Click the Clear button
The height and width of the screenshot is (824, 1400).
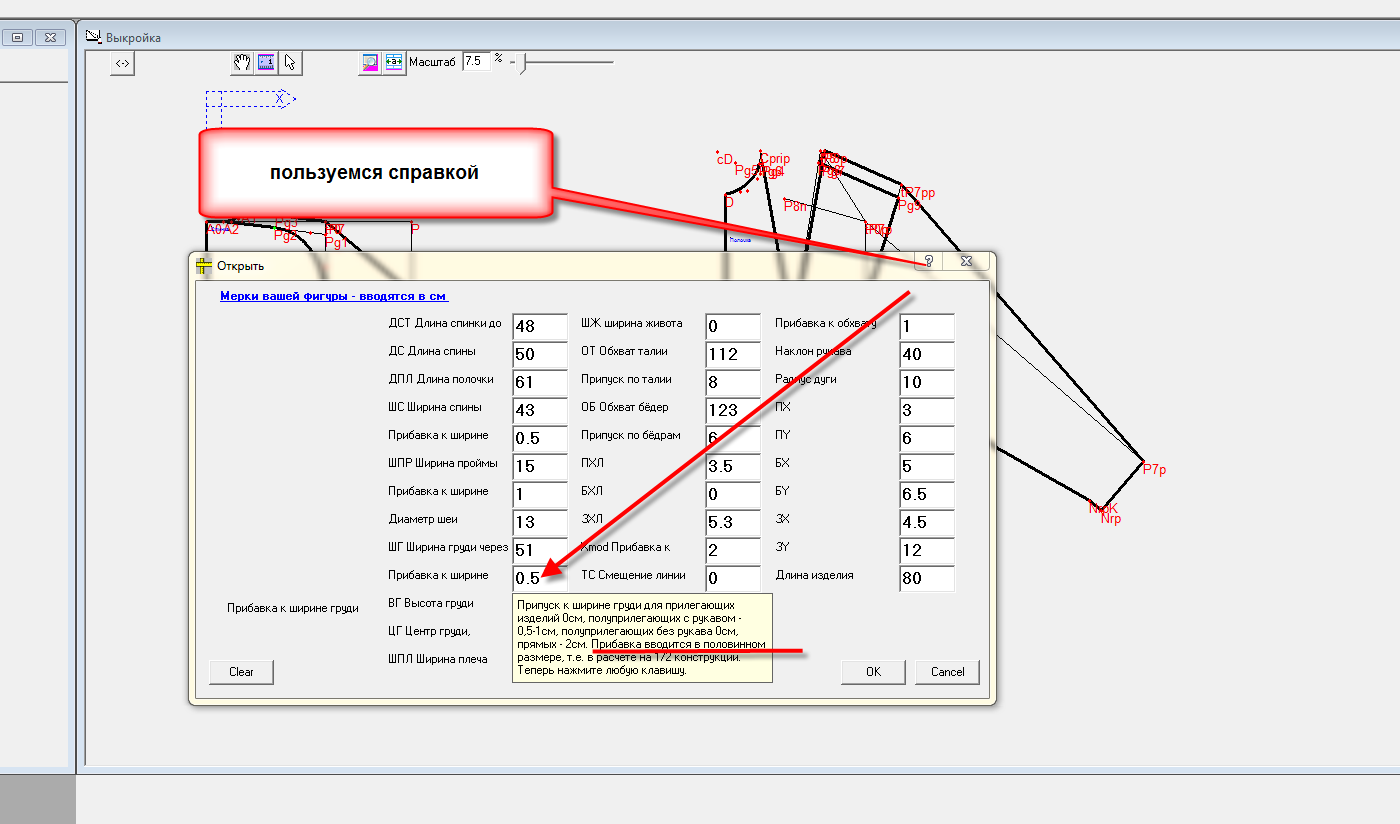pyautogui.click(x=241, y=672)
